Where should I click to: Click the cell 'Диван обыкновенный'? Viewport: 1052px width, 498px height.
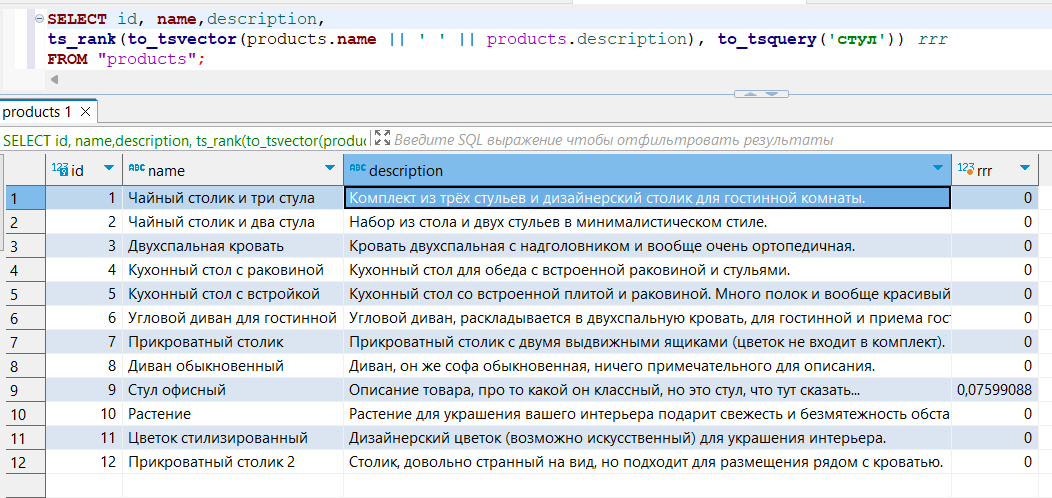pyautogui.click(x=233, y=366)
